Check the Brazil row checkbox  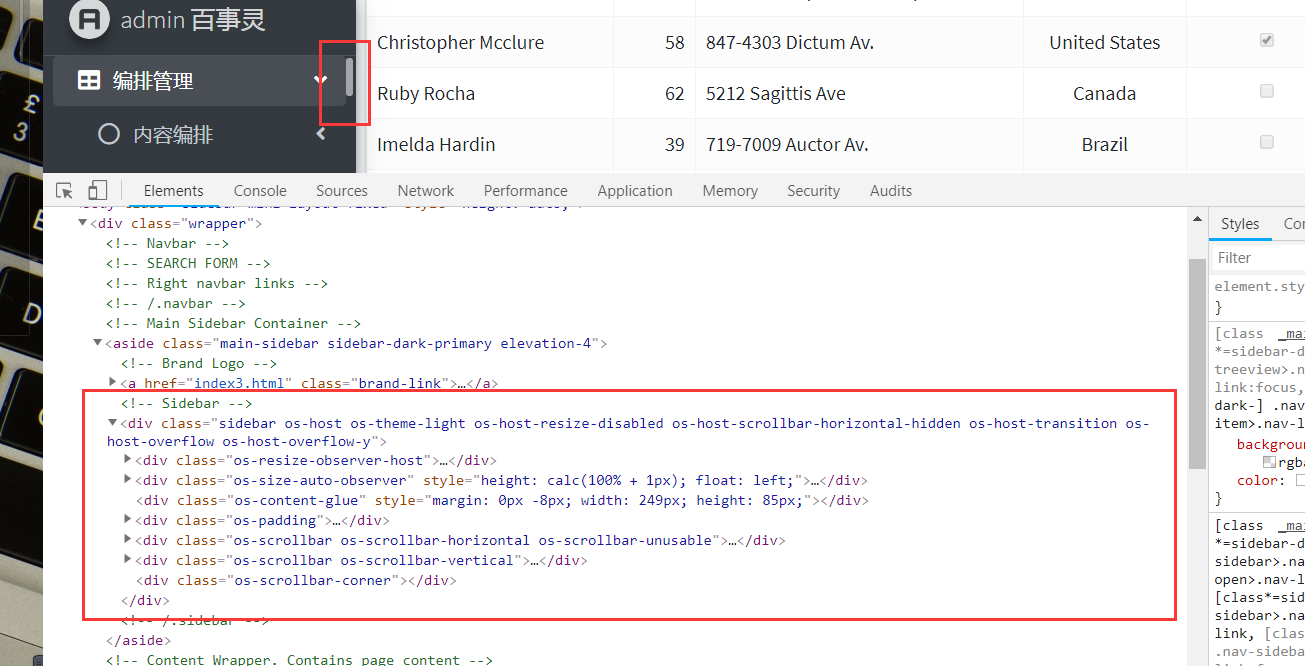1266,141
